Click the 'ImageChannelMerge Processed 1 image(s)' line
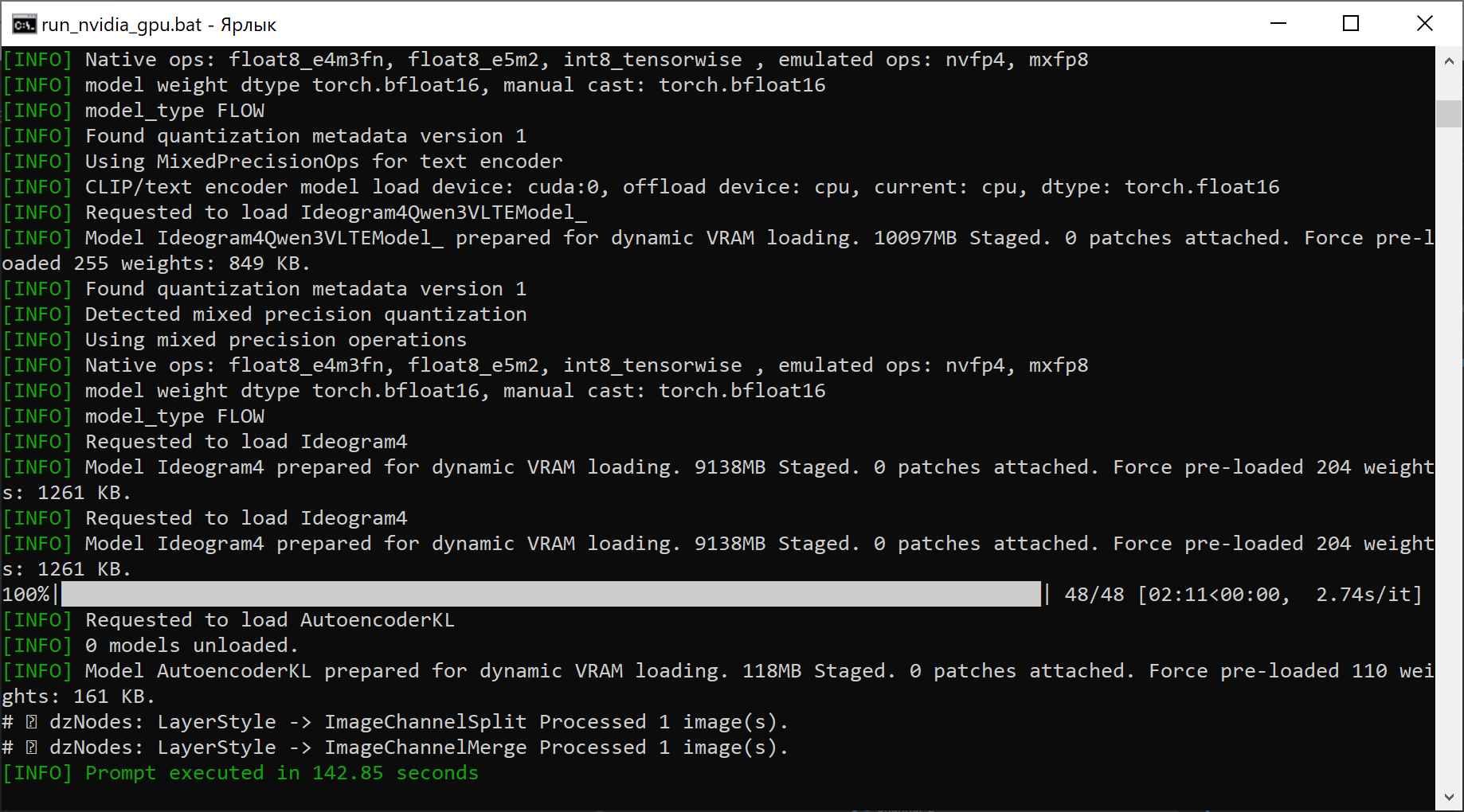1464x812 pixels. 395,747
